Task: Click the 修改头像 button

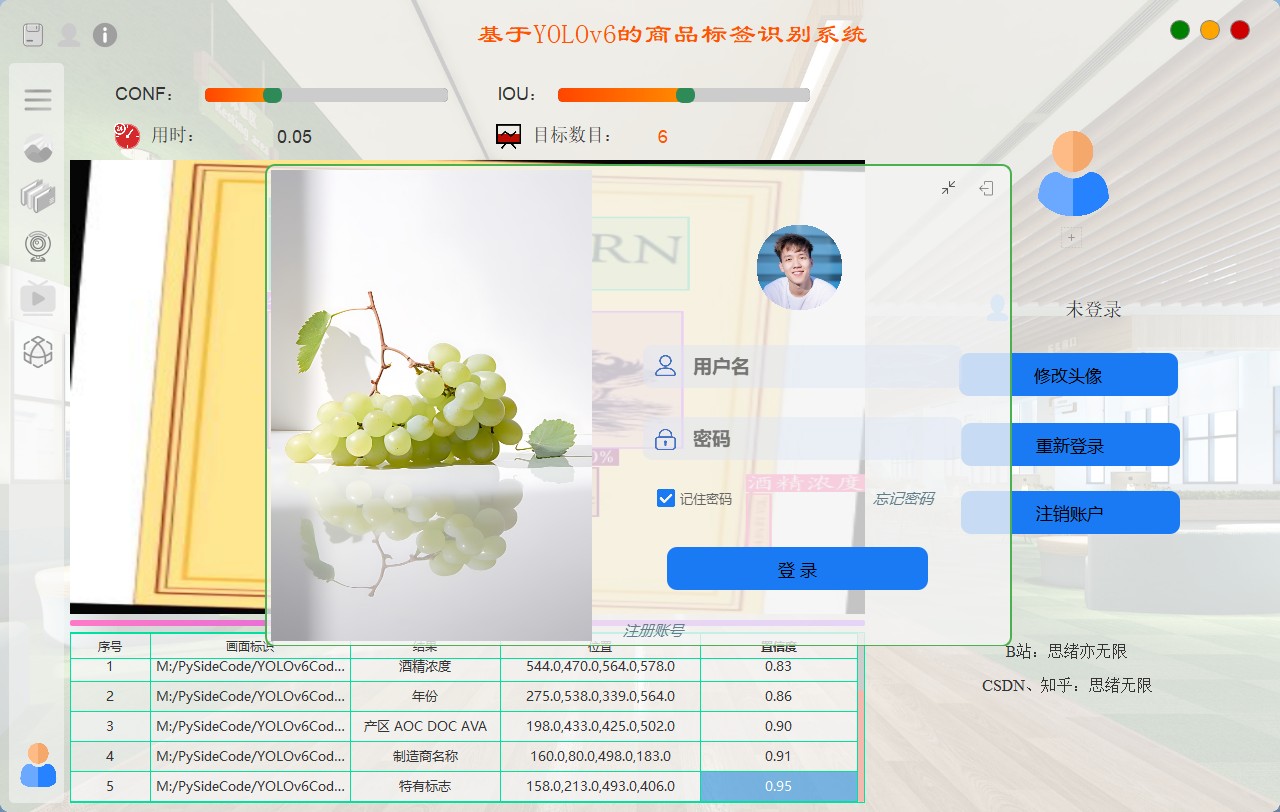Action: pyautogui.click(x=1068, y=375)
